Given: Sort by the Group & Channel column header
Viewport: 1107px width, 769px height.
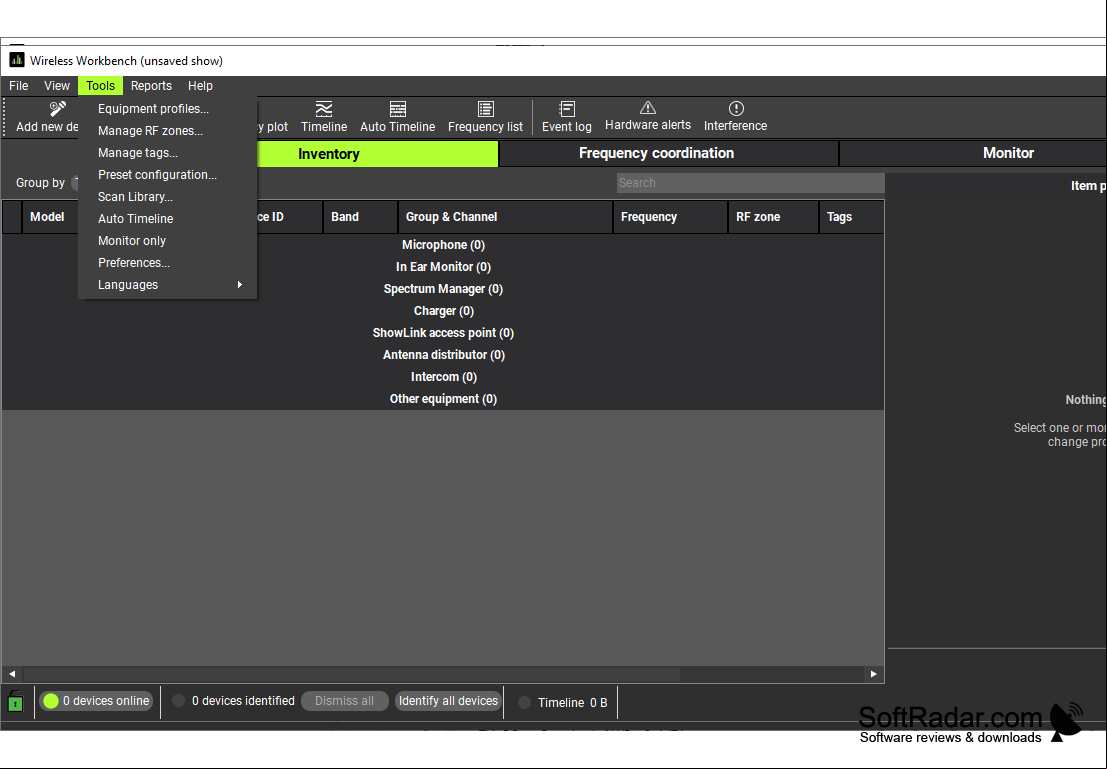Looking at the screenshot, I should click(x=505, y=217).
